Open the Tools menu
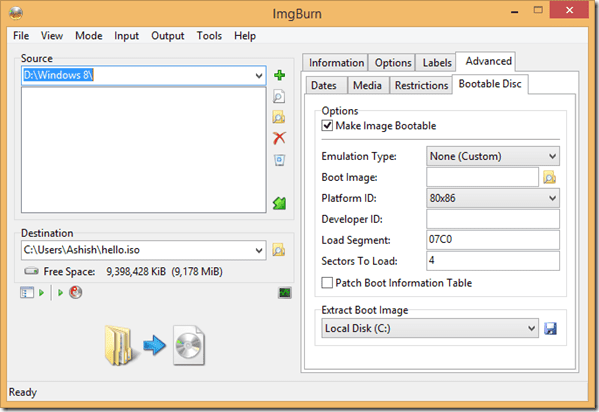 pos(209,36)
